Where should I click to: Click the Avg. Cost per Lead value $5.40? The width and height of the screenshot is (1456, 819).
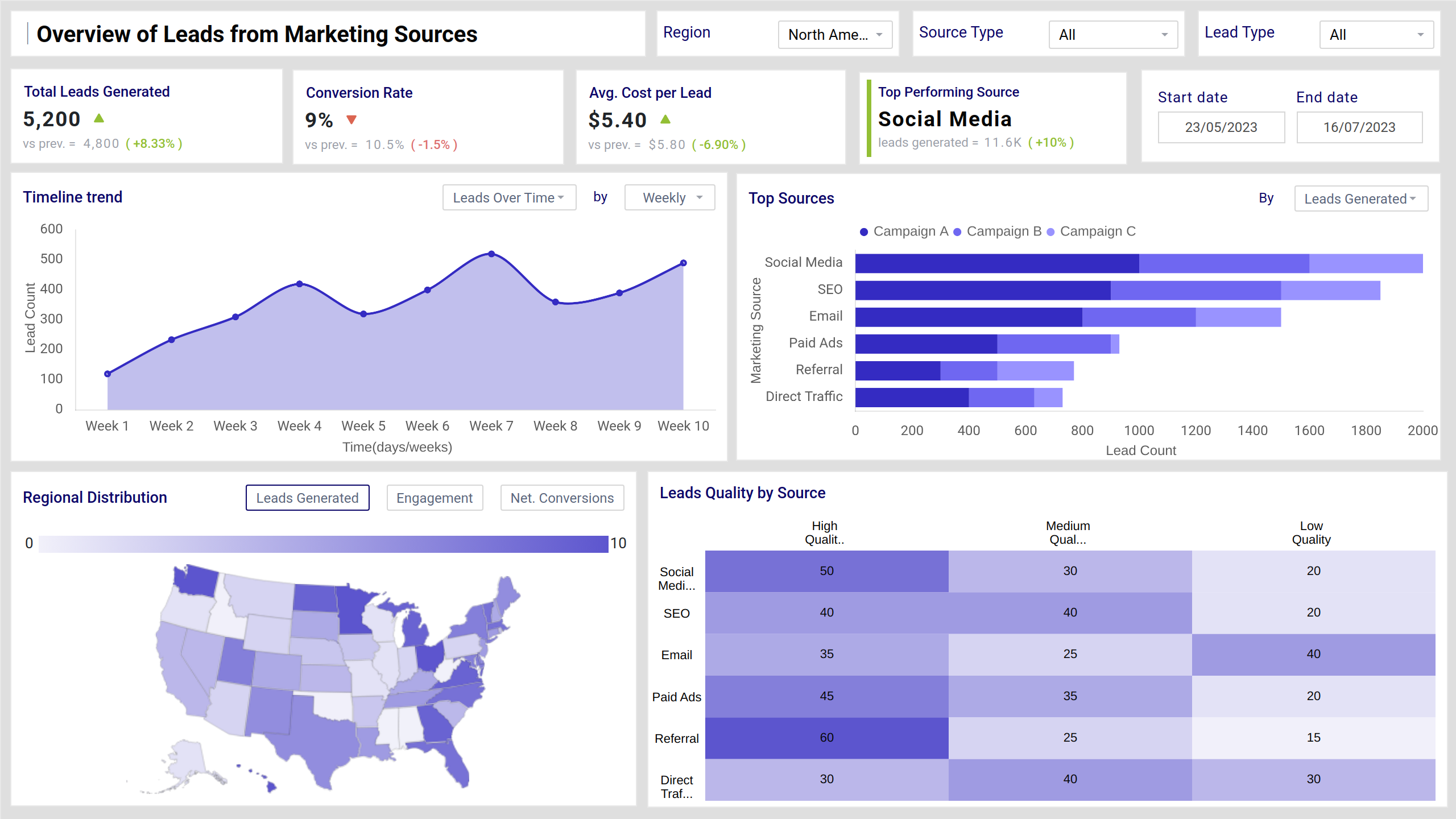(618, 120)
